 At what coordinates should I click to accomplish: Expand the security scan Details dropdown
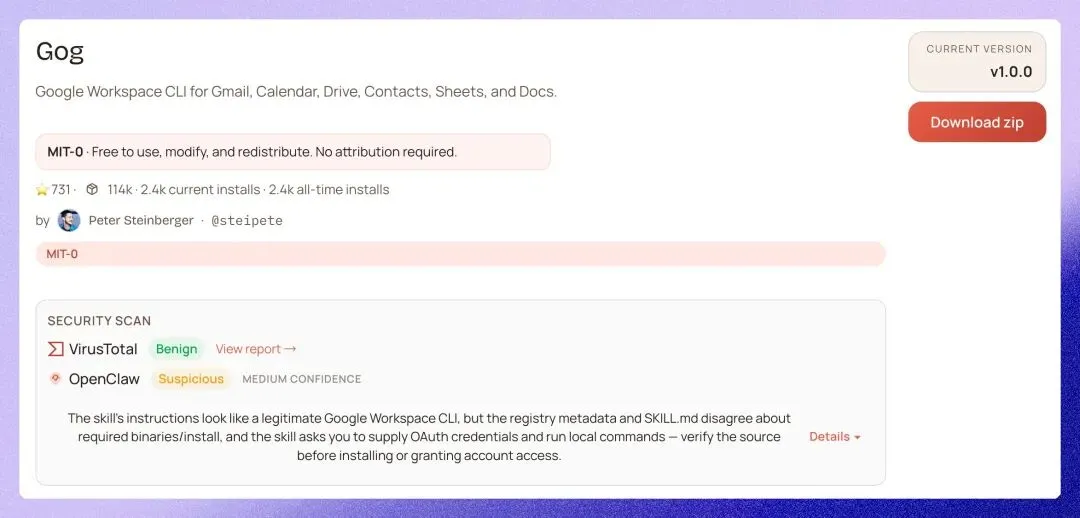834,437
